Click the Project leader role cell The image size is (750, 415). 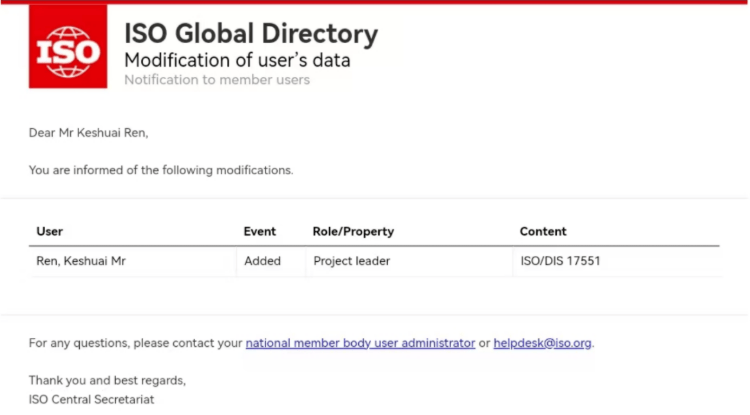351,261
